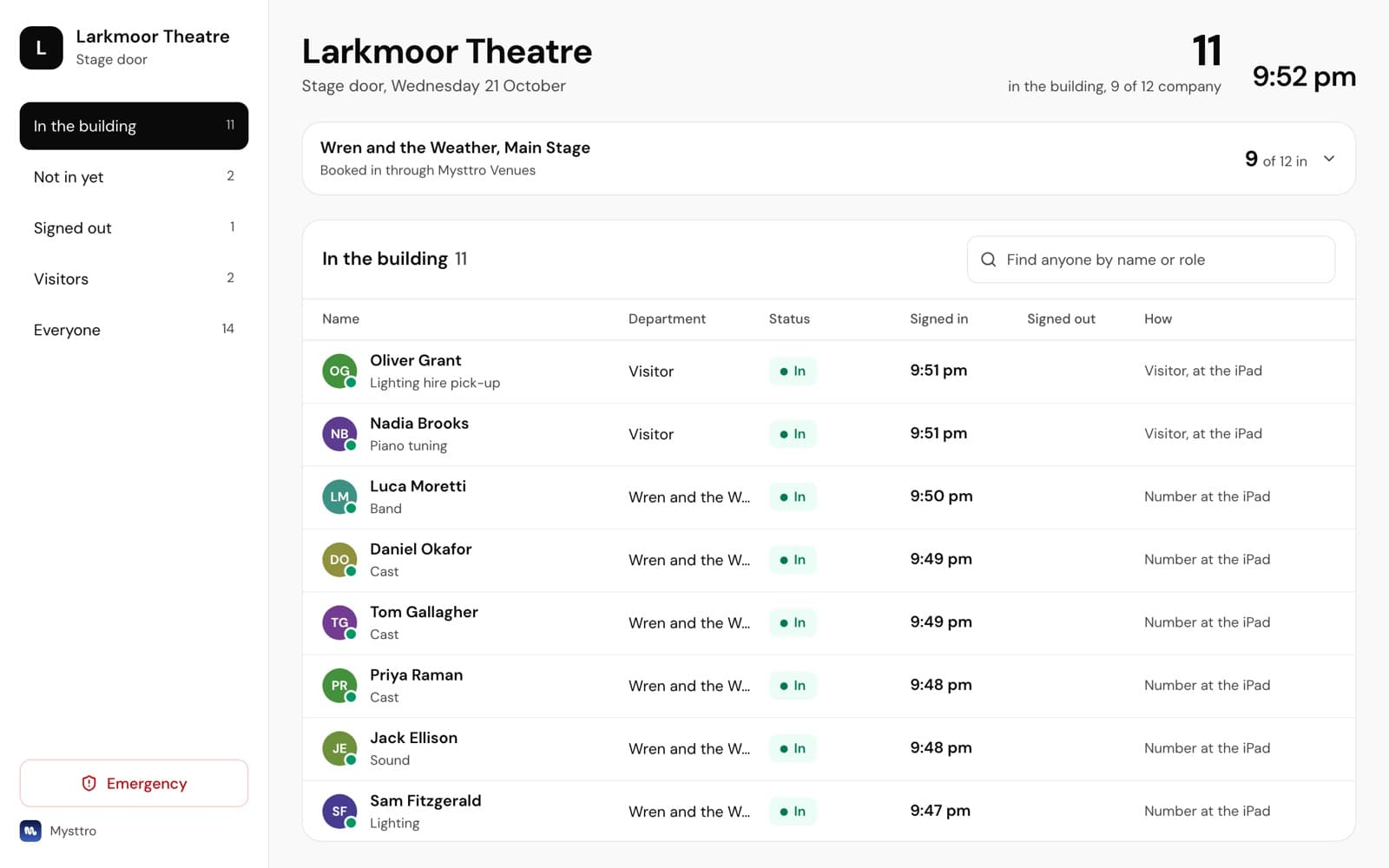
Task: Click the Larkmoor Theatre L logo icon
Action: tap(42, 48)
